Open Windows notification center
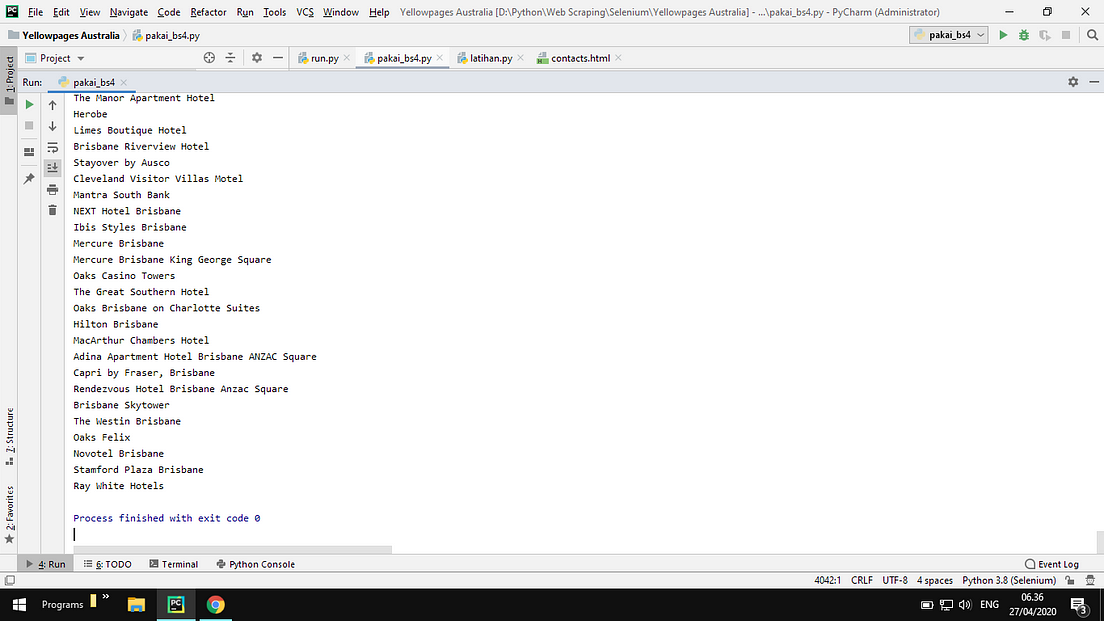The width and height of the screenshot is (1104, 621). [x=1079, y=604]
